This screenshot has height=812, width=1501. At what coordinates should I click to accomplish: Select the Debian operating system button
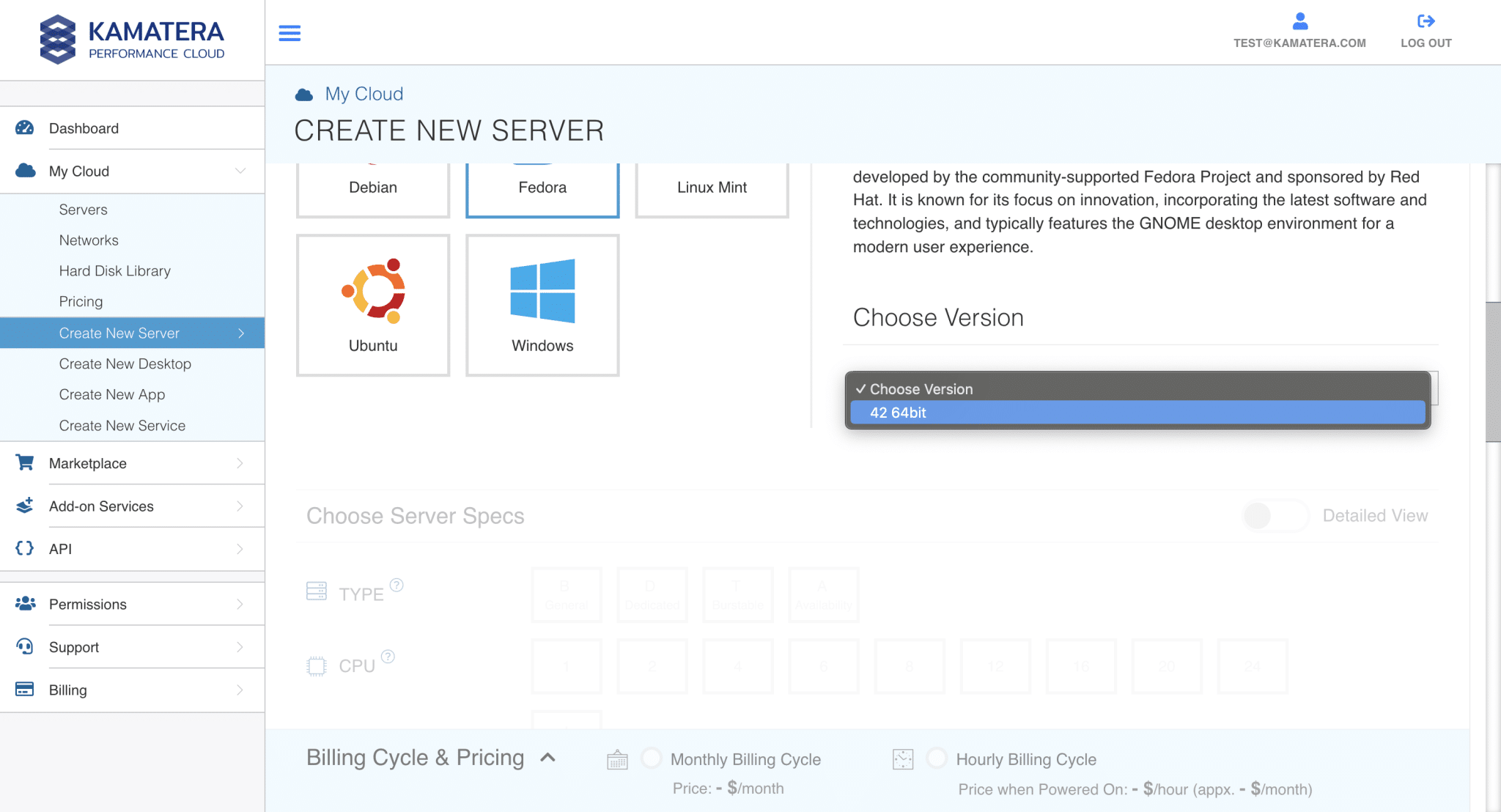(373, 188)
